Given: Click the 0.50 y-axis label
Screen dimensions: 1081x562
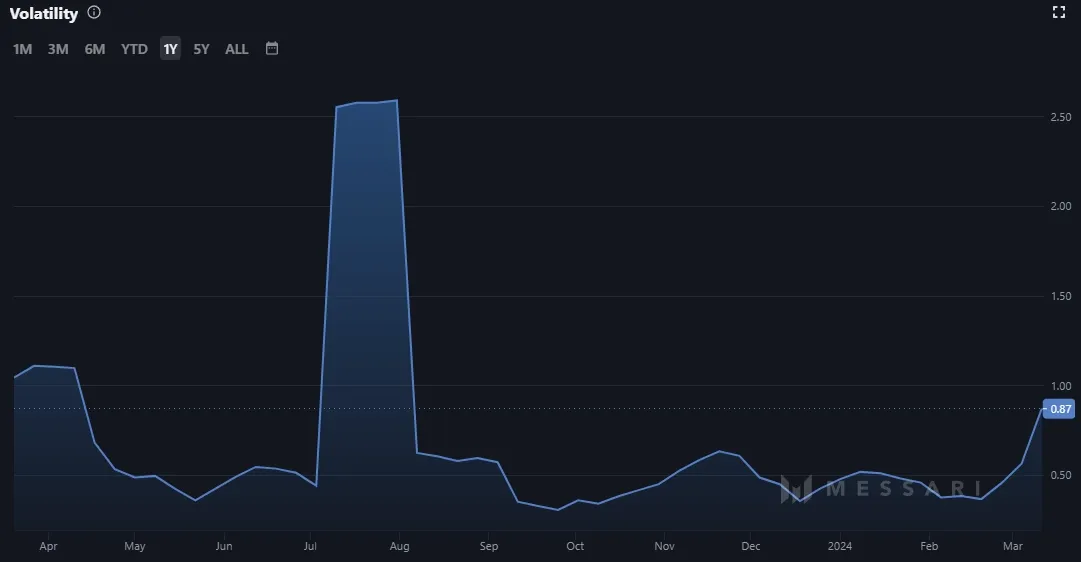Looking at the screenshot, I should 1061,475.
